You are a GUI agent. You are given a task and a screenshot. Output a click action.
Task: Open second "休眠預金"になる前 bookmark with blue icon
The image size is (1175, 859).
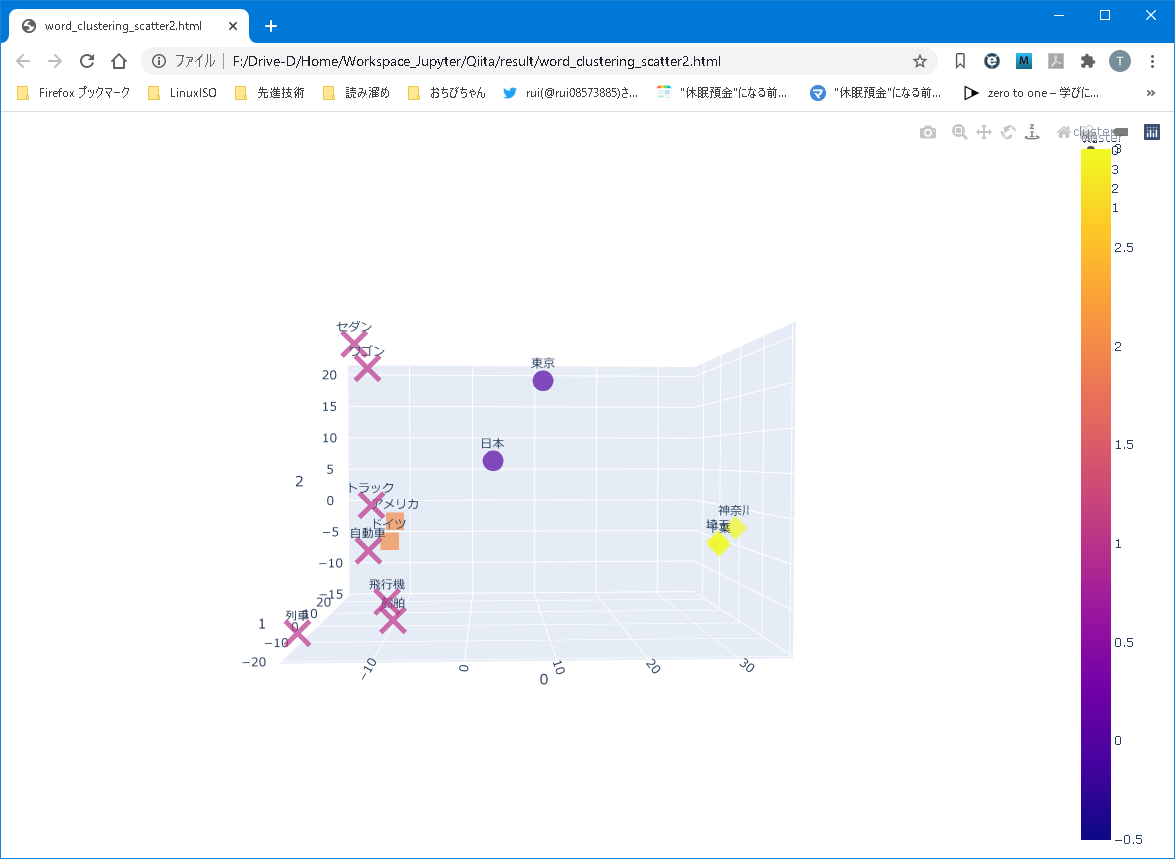point(875,93)
